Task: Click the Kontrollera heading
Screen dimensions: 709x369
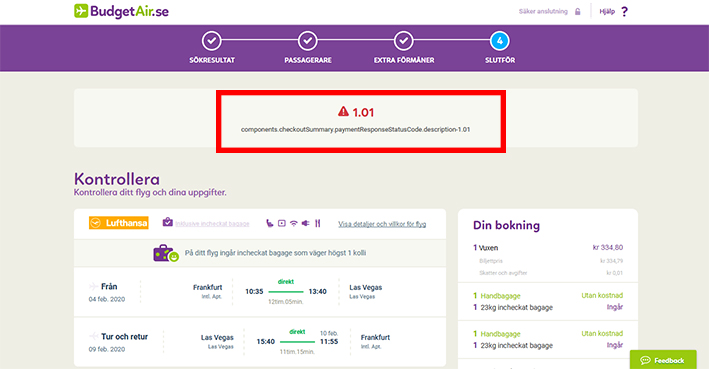Action: click(x=117, y=179)
